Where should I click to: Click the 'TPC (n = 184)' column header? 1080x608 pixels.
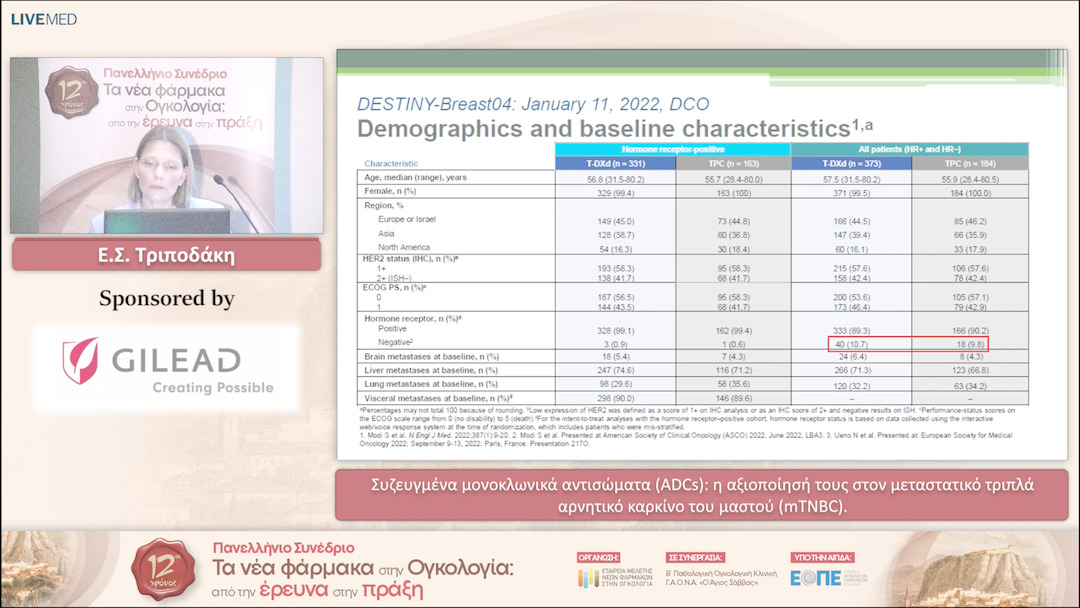pyautogui.click(x=969, y=163)
